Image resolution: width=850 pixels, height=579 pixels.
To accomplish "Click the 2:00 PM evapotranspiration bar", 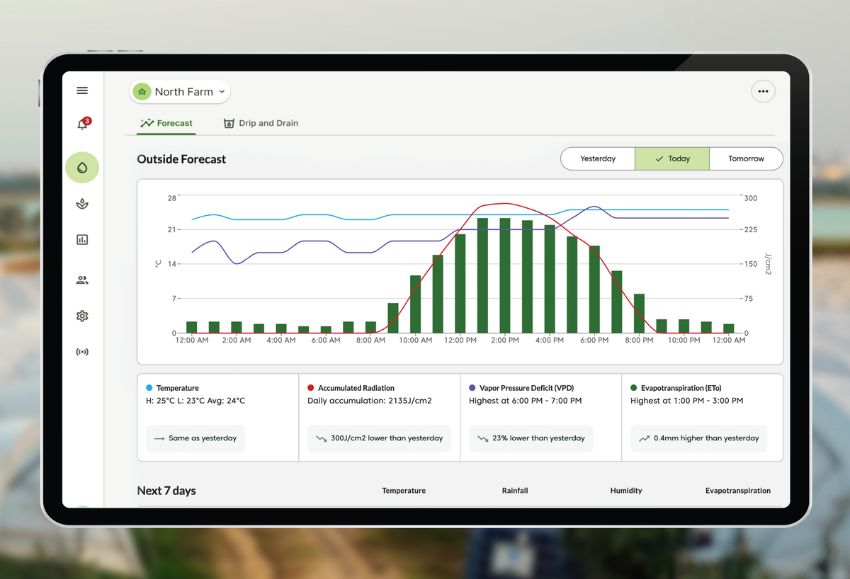I will click(505, 275).
